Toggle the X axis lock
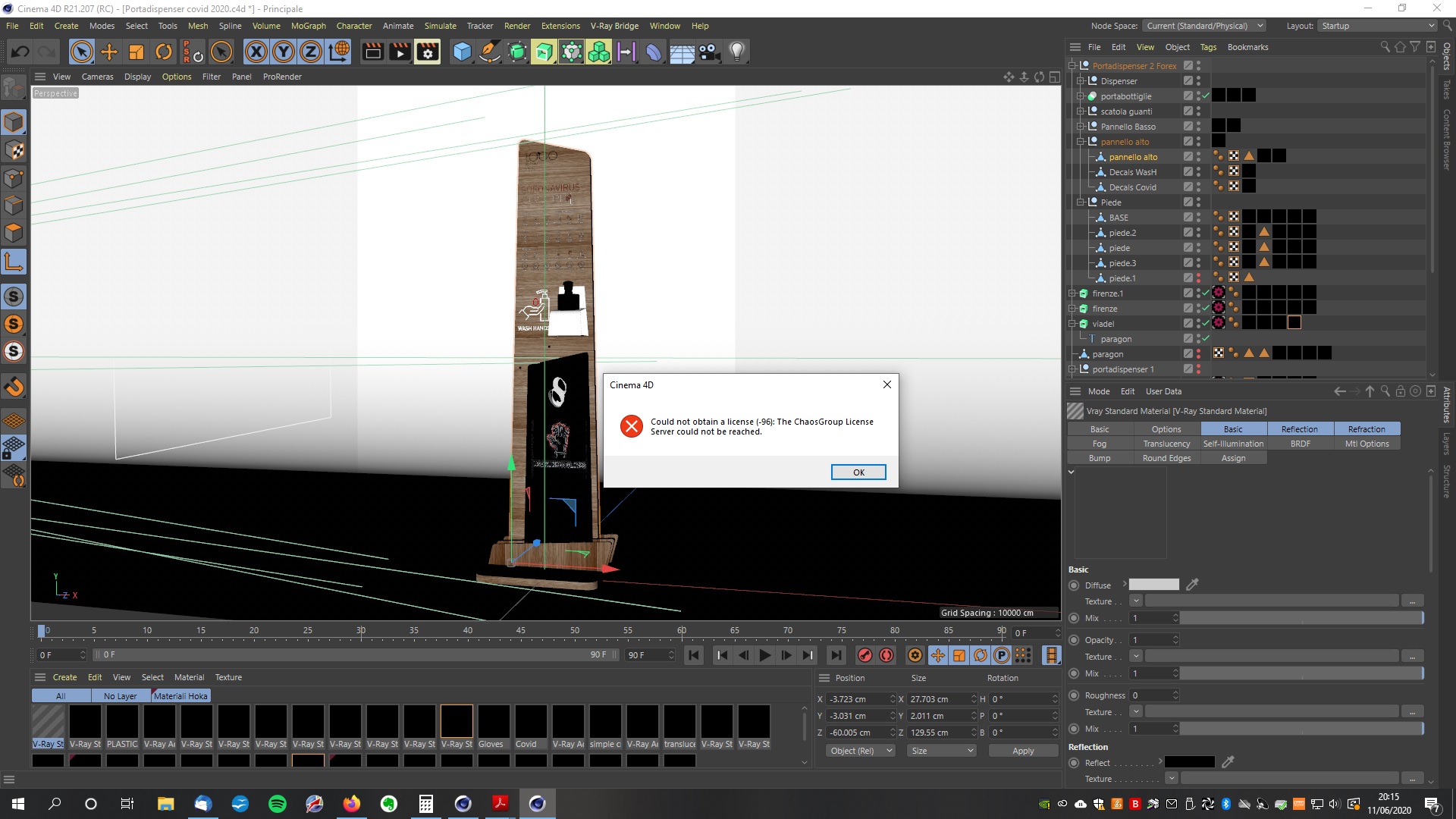 (x=256, y=52)
